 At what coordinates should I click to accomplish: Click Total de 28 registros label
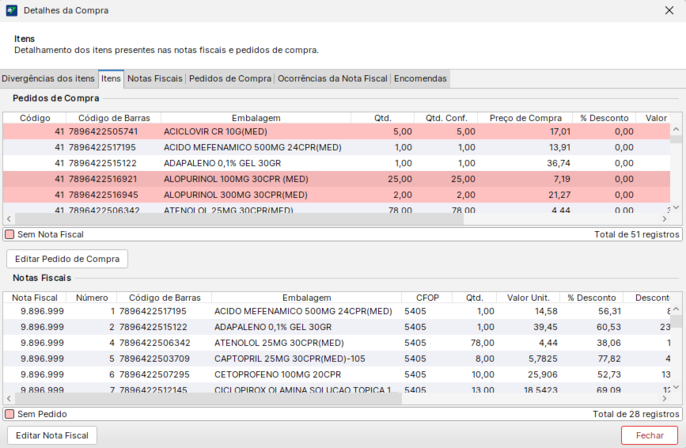(x=636, y=414)
